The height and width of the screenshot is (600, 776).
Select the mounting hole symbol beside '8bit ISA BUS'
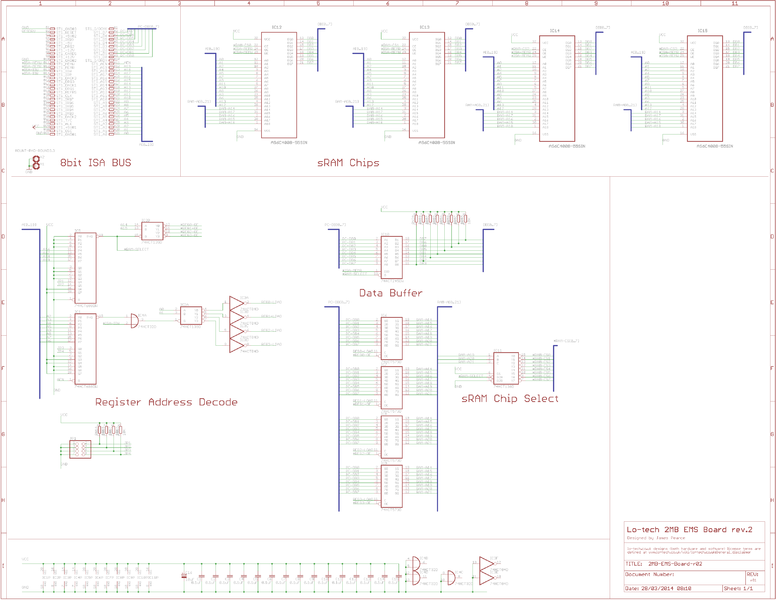pos(36,161)
